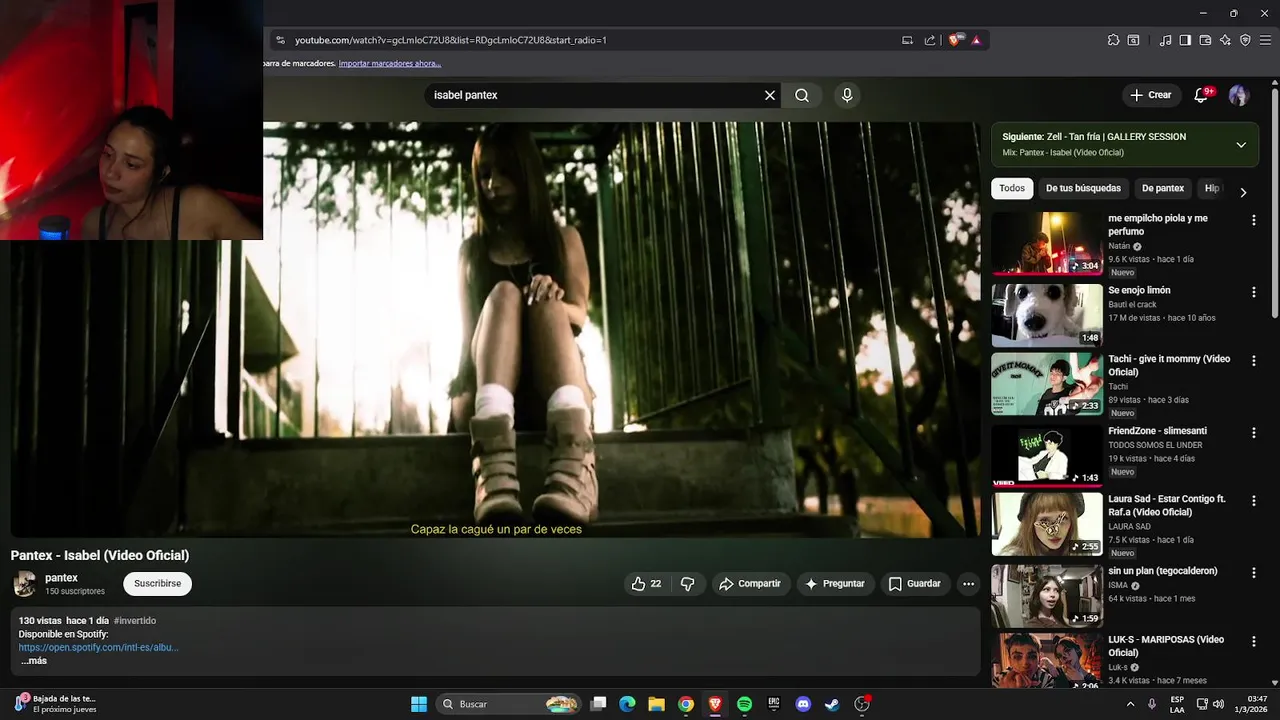Open more actions menu beside Guardar
Screen dimensions: 1280x720
coord(968,584)
